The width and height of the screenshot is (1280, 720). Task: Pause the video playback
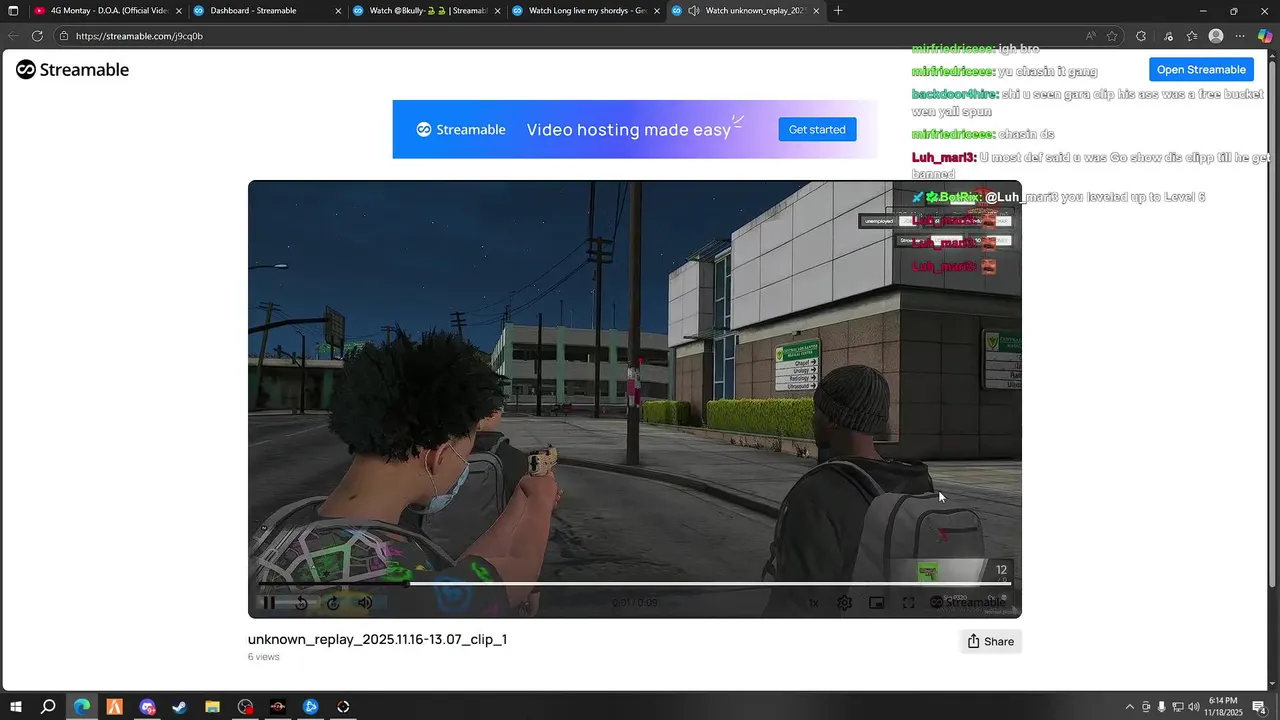pyautogui.click(x=269, y=602)
